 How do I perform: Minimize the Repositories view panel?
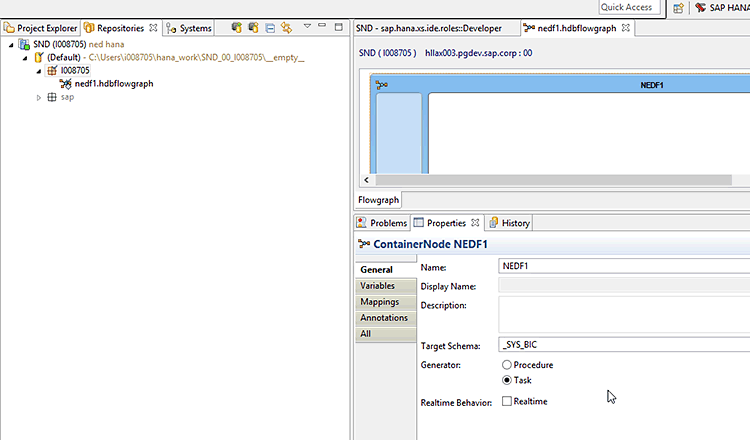(322, 25)
